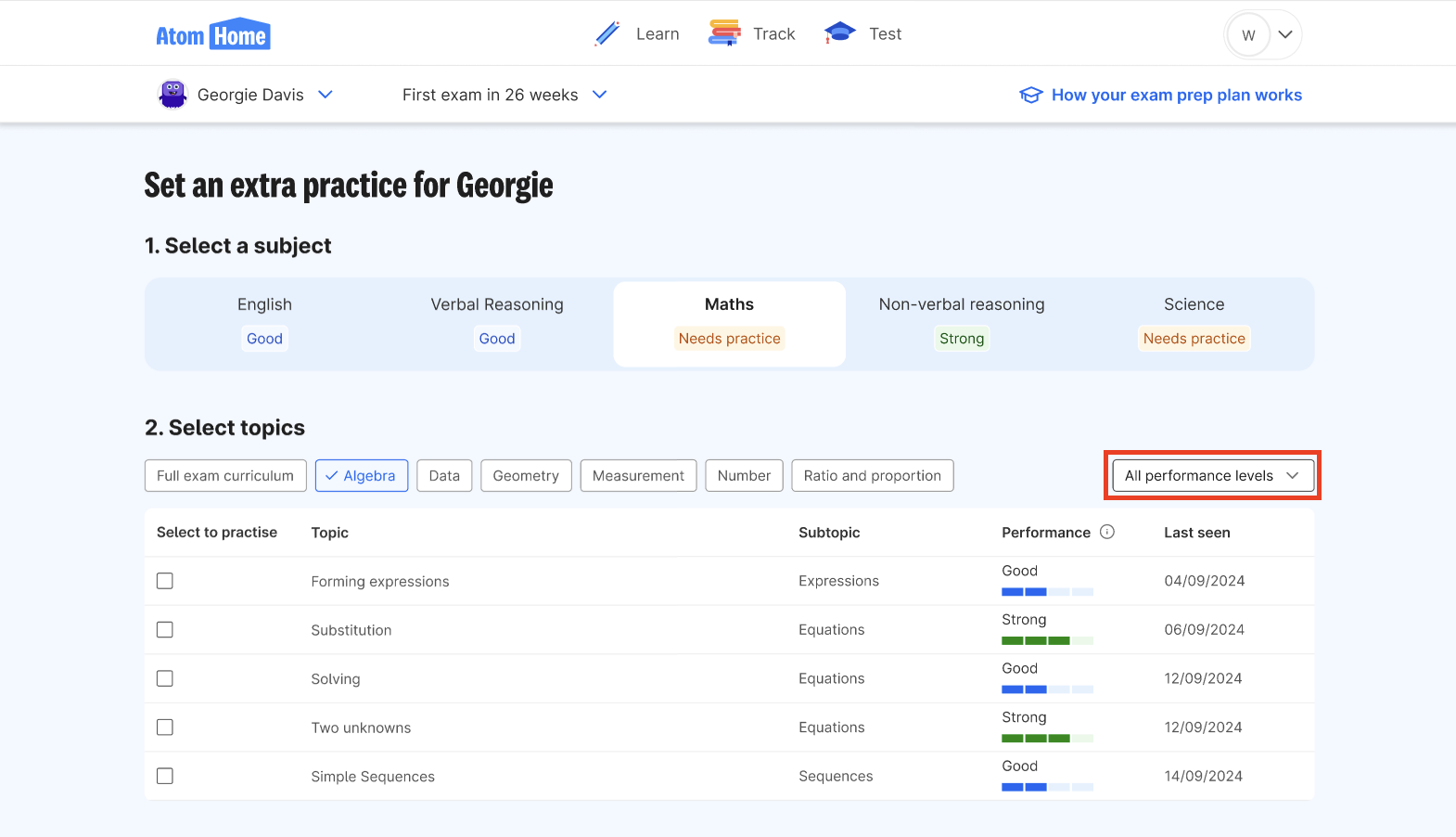Open How your exam prep plan works
Viewport: 1456px width, 837px height.
(x=1176, y=95)
